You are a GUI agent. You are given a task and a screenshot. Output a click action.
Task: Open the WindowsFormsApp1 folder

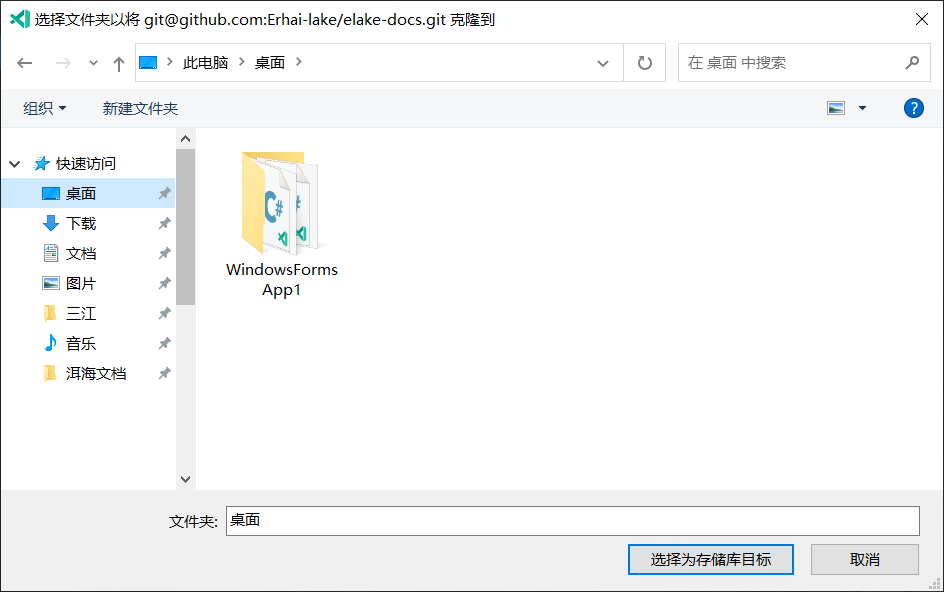[x=281, y=222]
